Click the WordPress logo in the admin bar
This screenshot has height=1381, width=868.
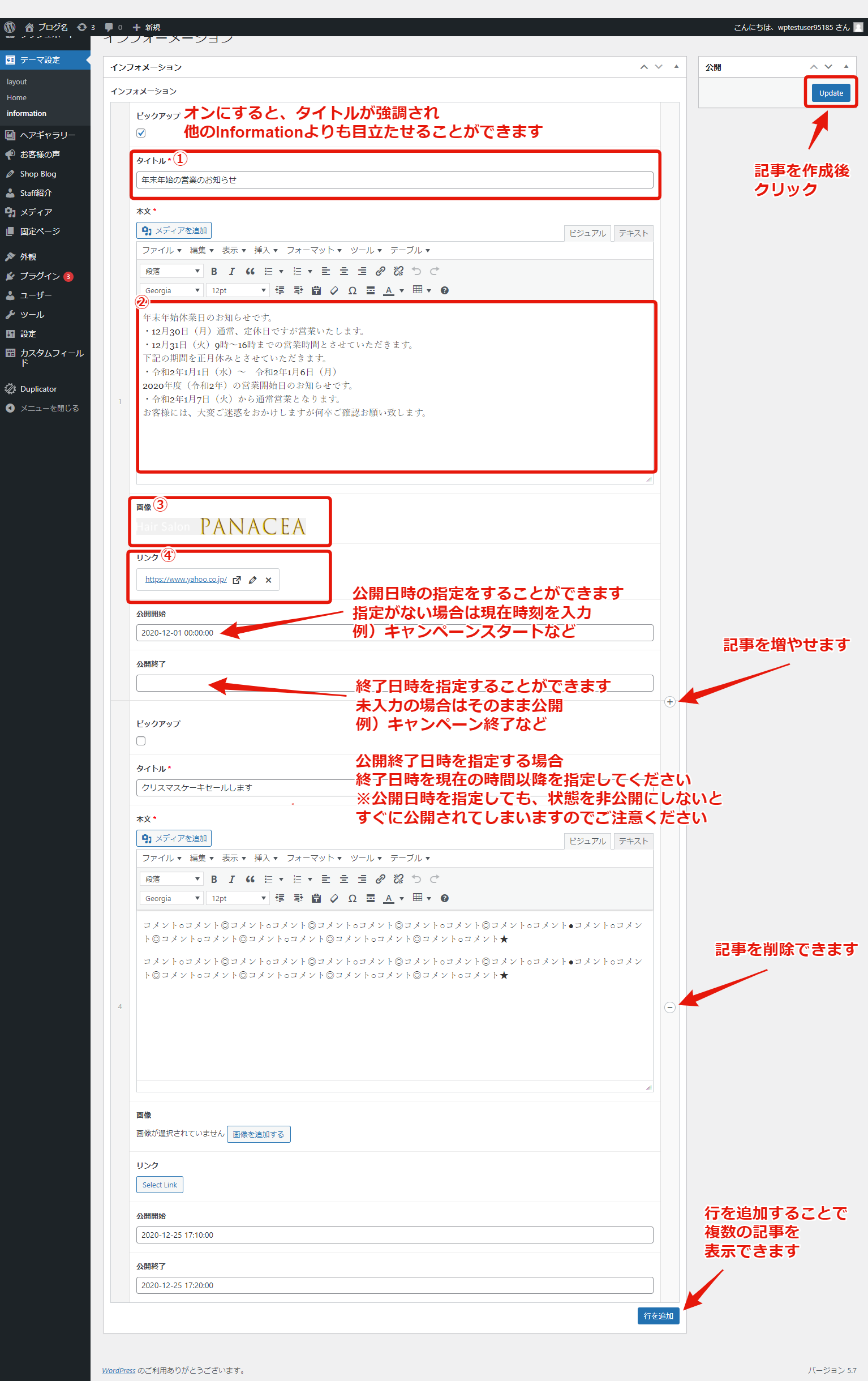(x=10, y=27)
